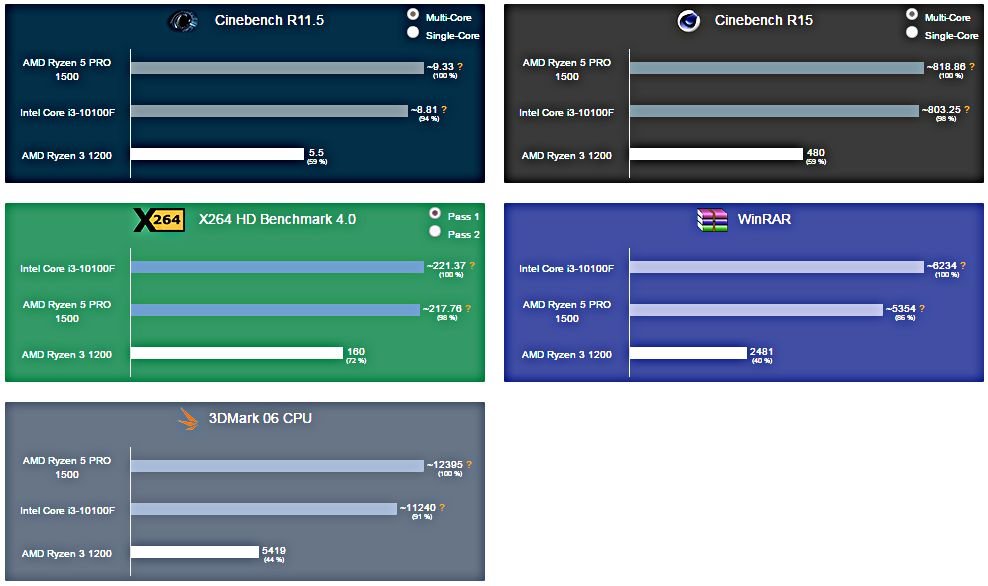Image resolution: width=988 pixels, height=586 pixels.
Task: Click "Intel Core i3-10100F" label in Cinebench R11.5
Action: 67,112
